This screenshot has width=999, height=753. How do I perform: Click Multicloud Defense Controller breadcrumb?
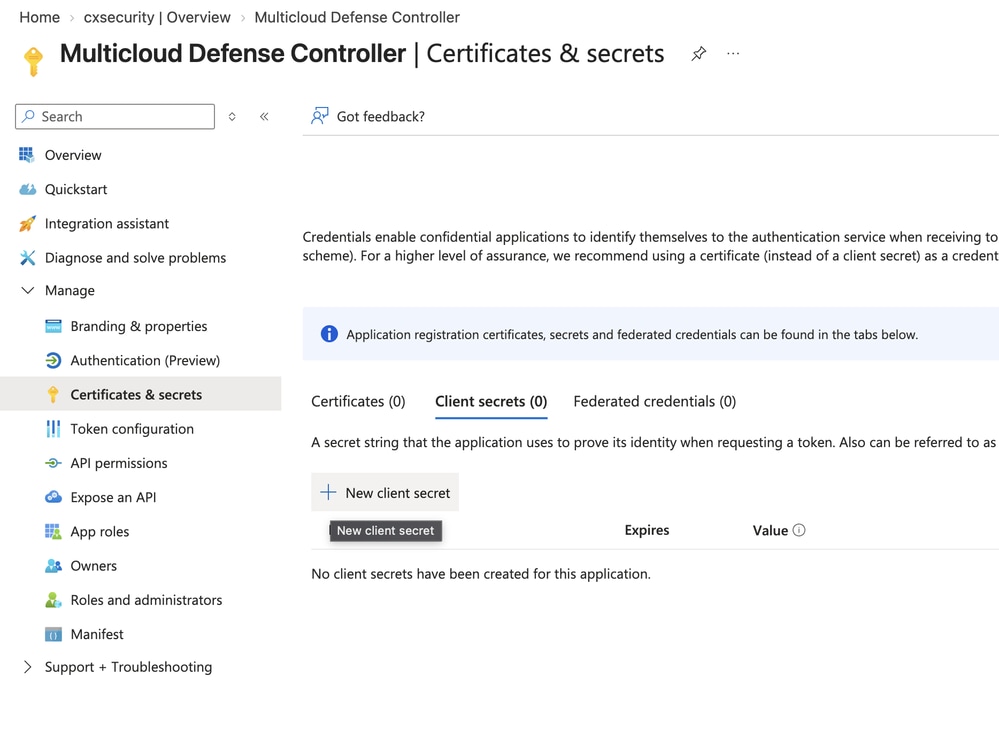(x=357, y=17)
